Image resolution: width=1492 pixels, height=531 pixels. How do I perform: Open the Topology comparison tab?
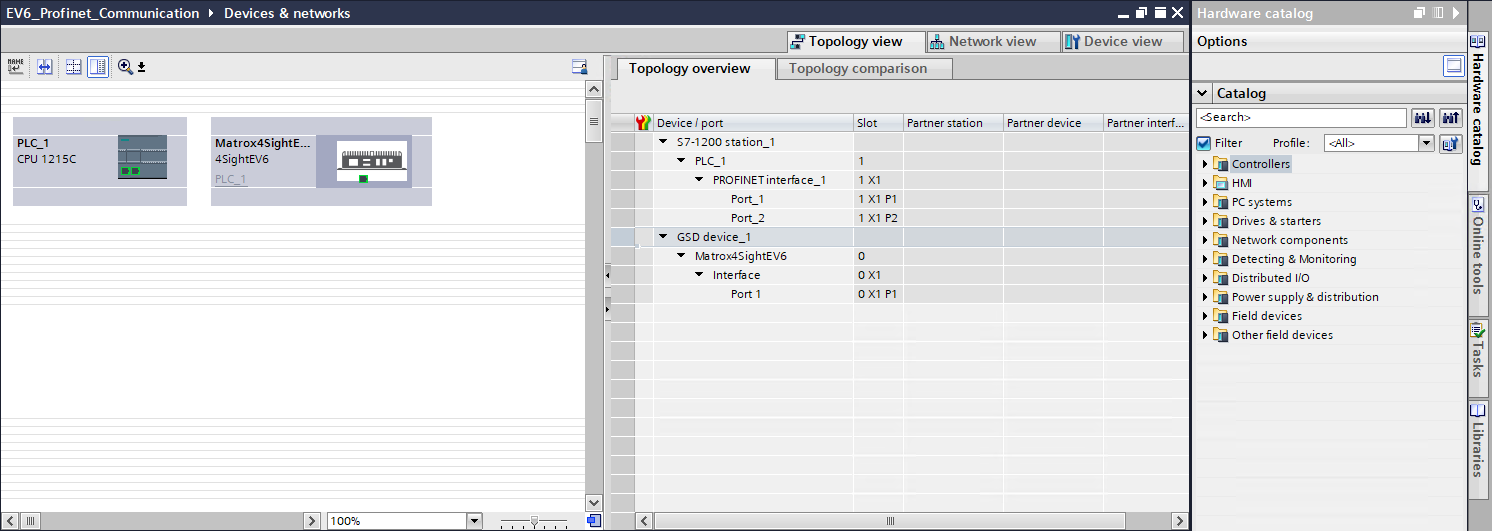pos(857,69)
